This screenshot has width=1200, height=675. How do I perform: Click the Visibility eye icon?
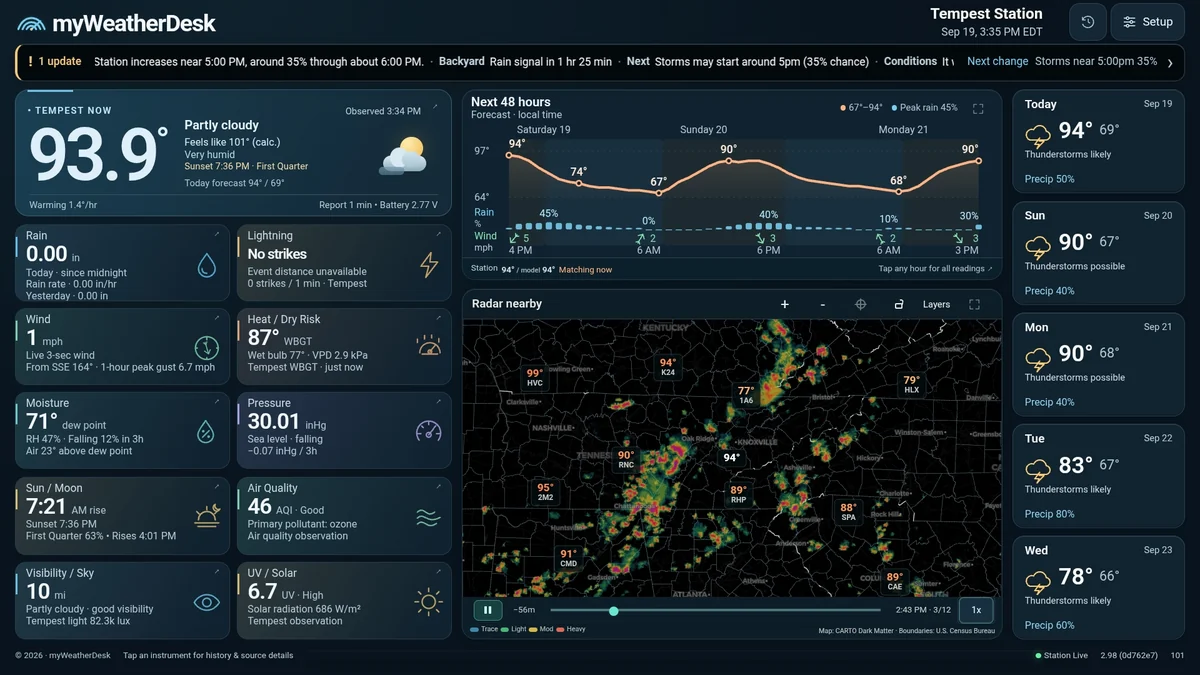(206, 602)
